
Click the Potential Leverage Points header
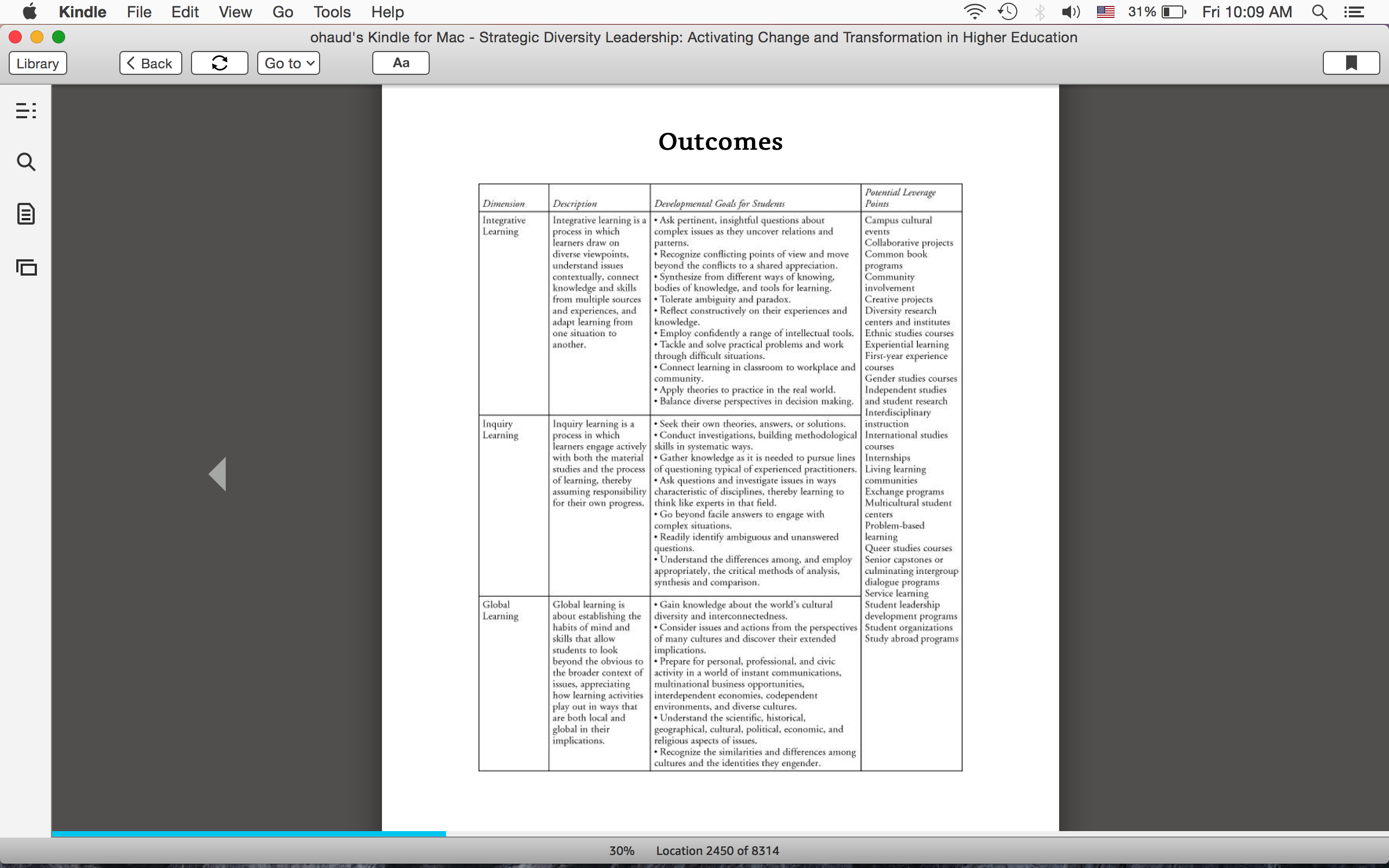point(900,198)
